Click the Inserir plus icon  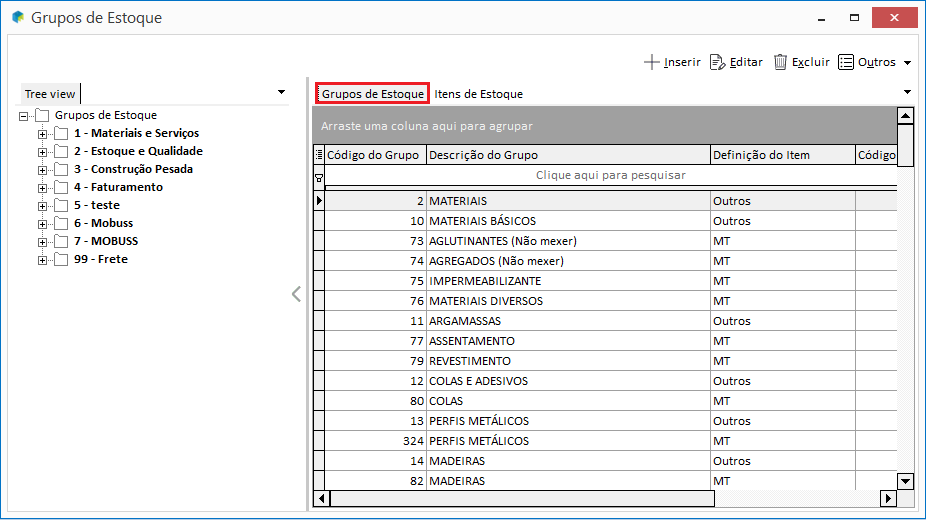(x=651, y=62)
